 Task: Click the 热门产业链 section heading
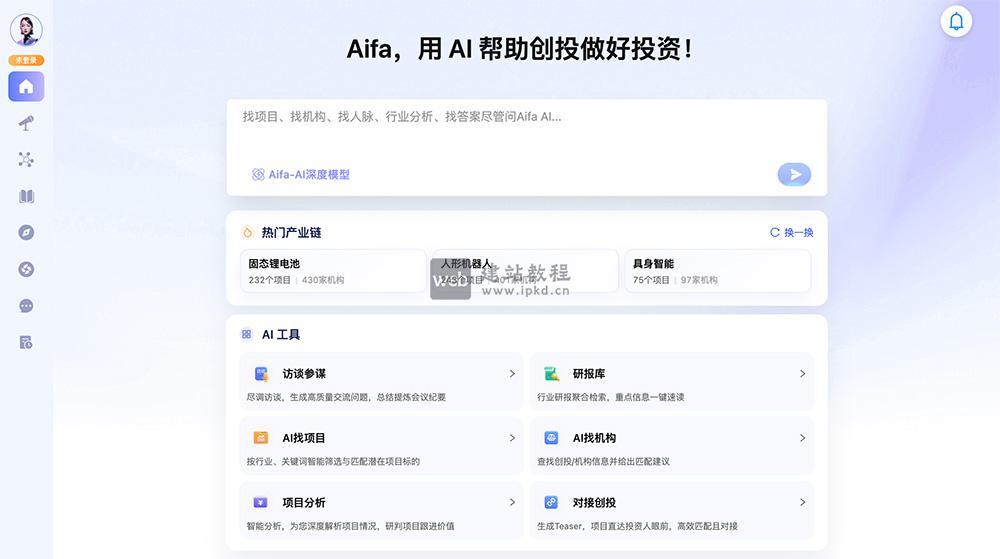pyautogui.click(x=291, y=233)
